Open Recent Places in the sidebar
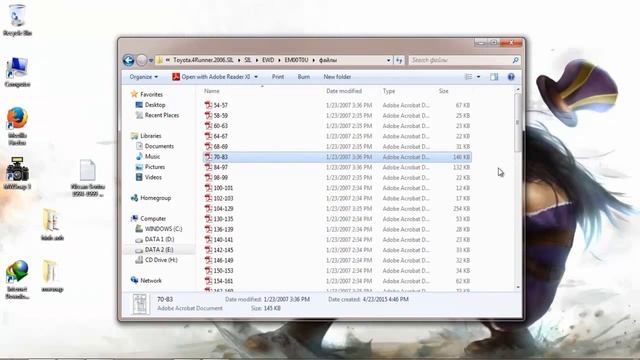 click(x=158, y=115)
